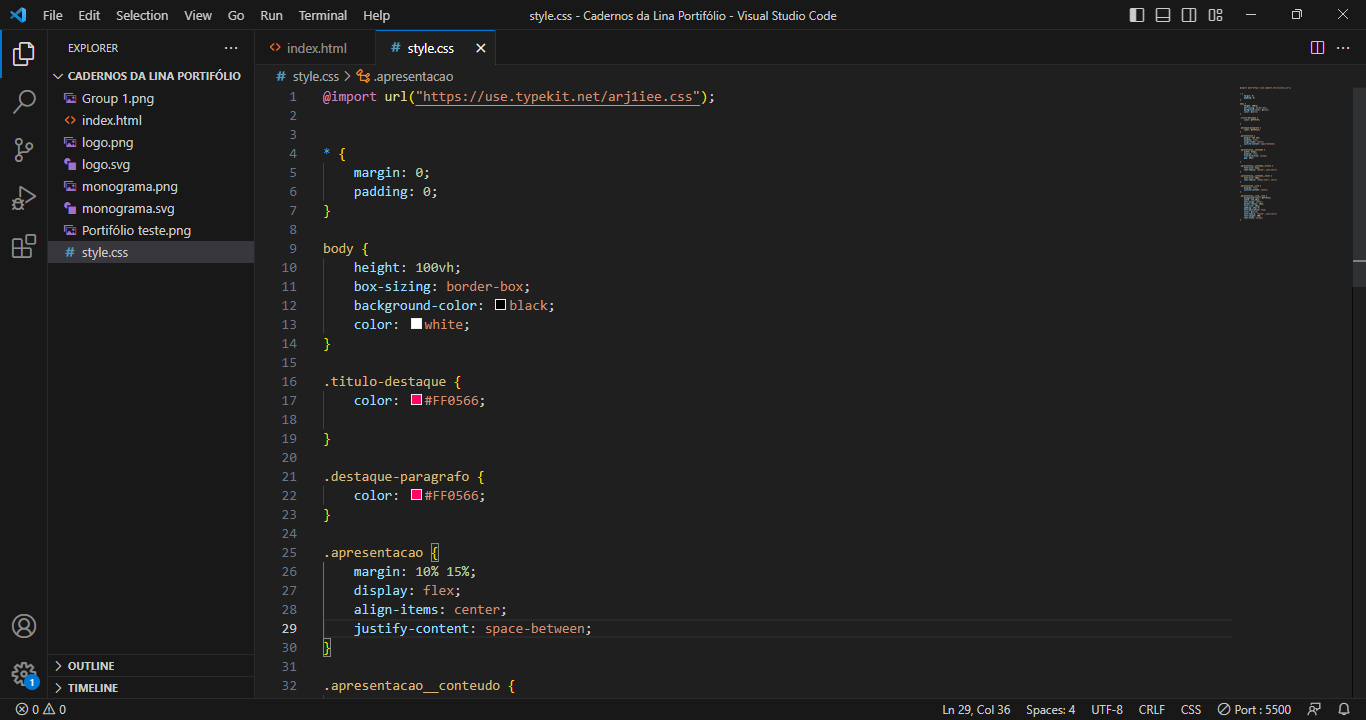Viewport: 1366px width, 720px height.
Task: Change indentation via Spaces: 4
Action: pyautogui.click(x=1051, y=710)
